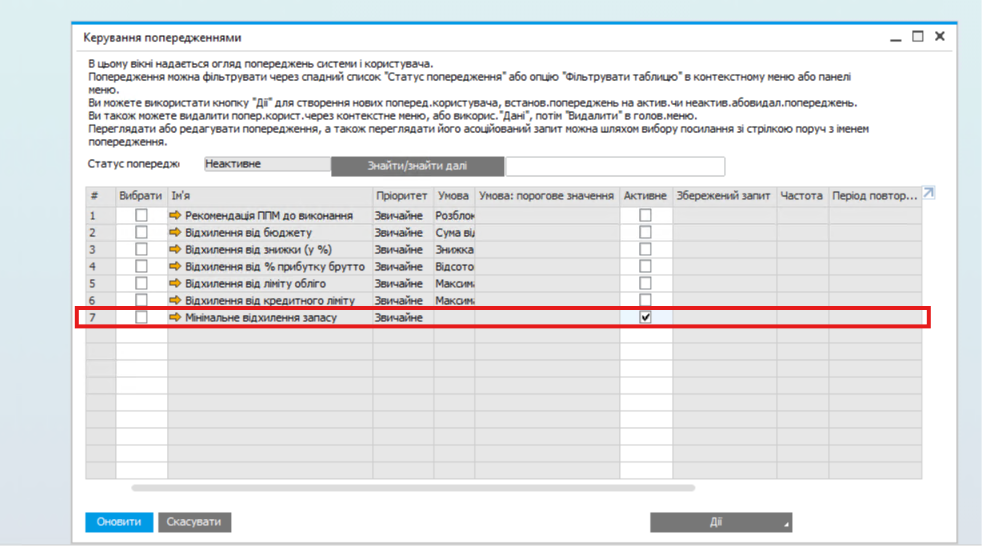Open link arrow for Відхилення від бюджету
982x553 pixels.
click(175, 232)
